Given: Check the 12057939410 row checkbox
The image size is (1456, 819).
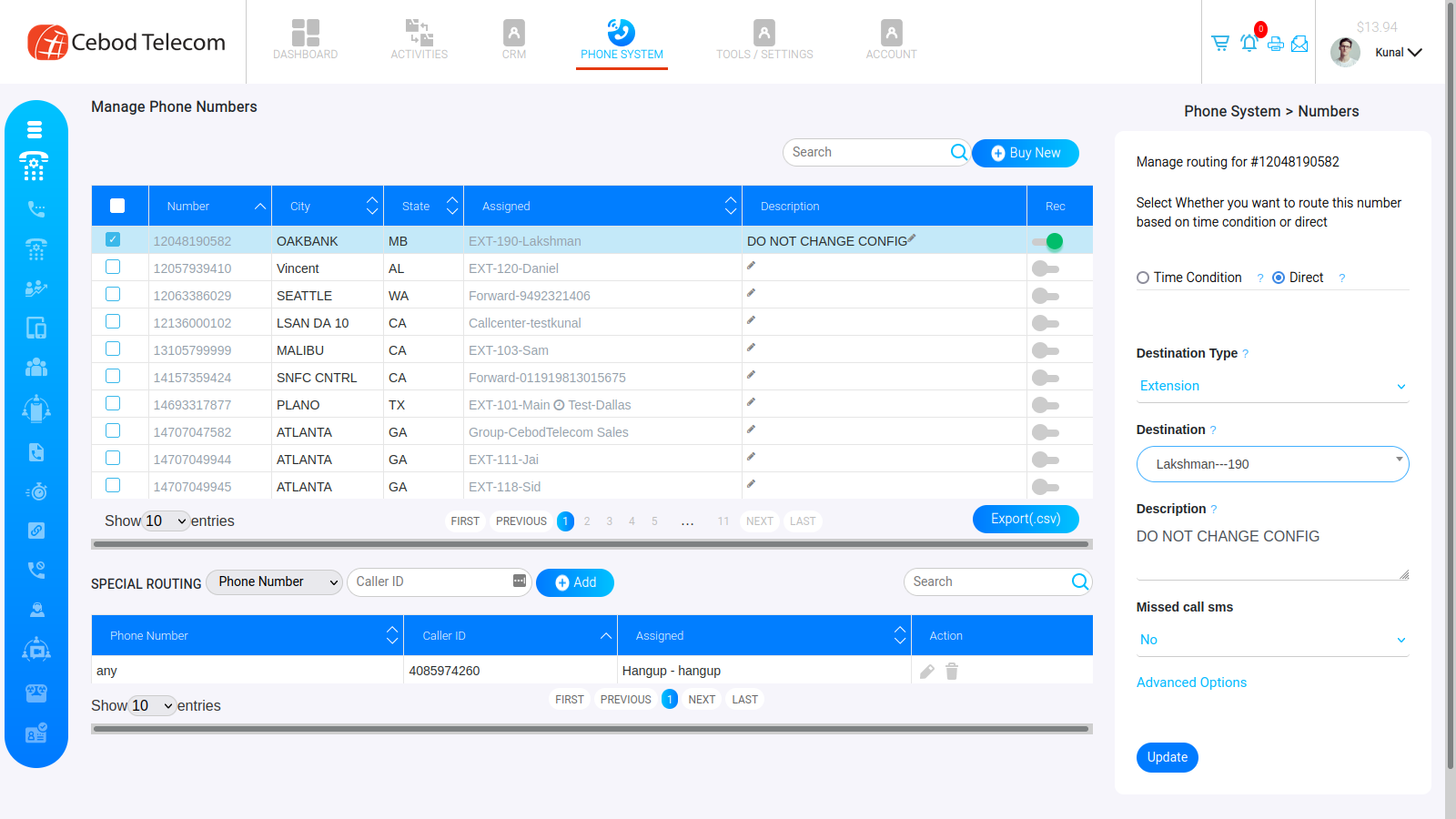Looking at the screenshot, I should pyautogui.click(x=113, y=267).
